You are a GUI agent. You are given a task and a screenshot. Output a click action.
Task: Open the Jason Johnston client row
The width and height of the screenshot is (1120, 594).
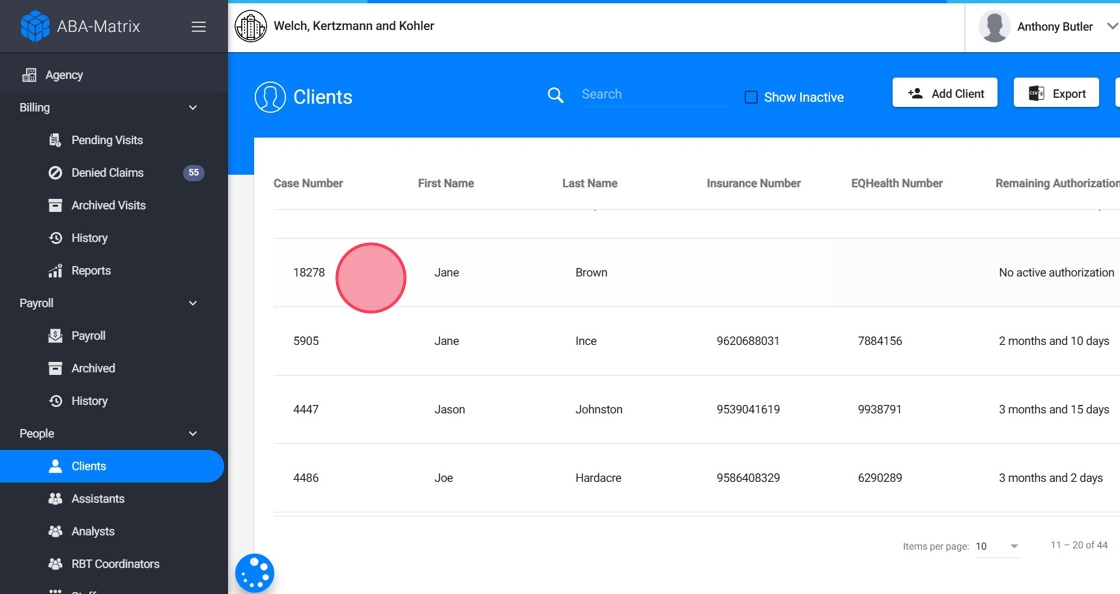696,410
